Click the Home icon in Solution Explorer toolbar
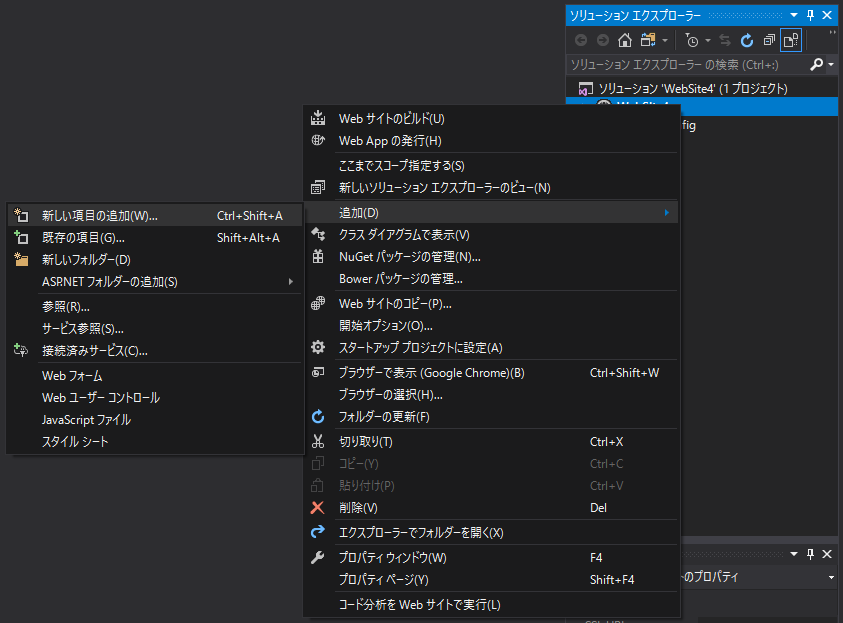The image size is (843, 623). [625, 40]
